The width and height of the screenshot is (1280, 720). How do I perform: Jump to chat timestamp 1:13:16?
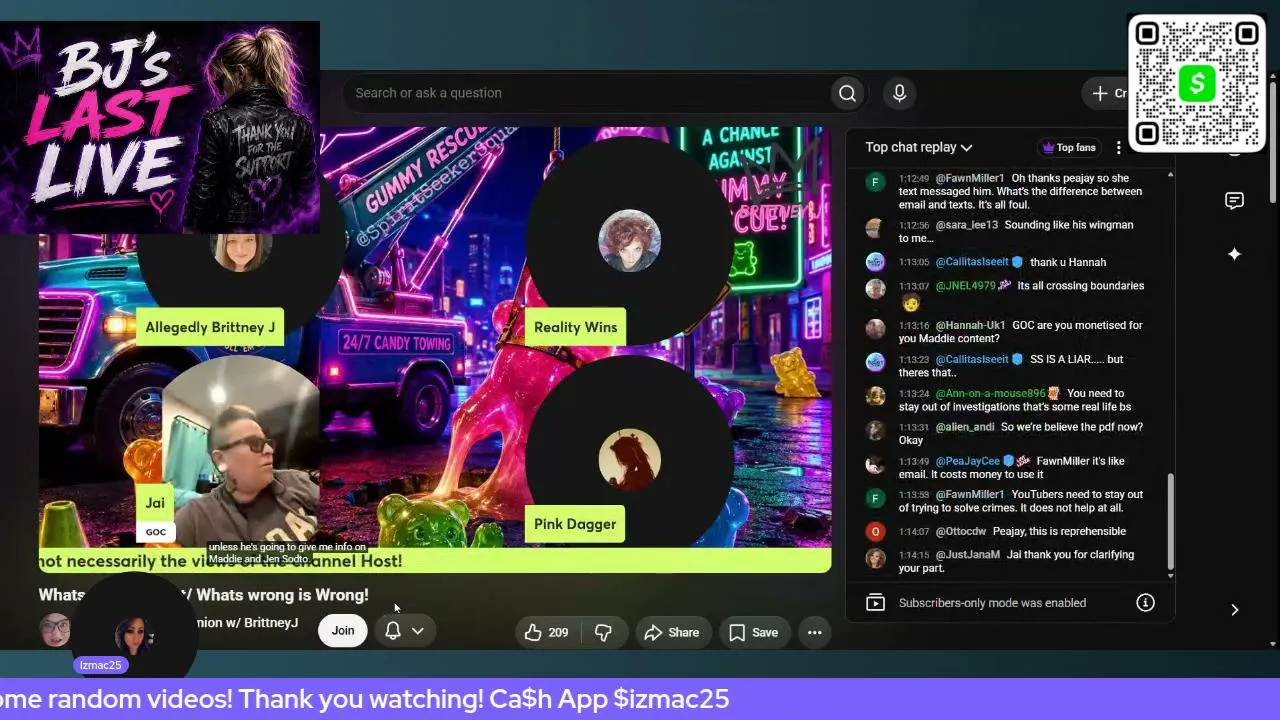[x=914, y=325]
